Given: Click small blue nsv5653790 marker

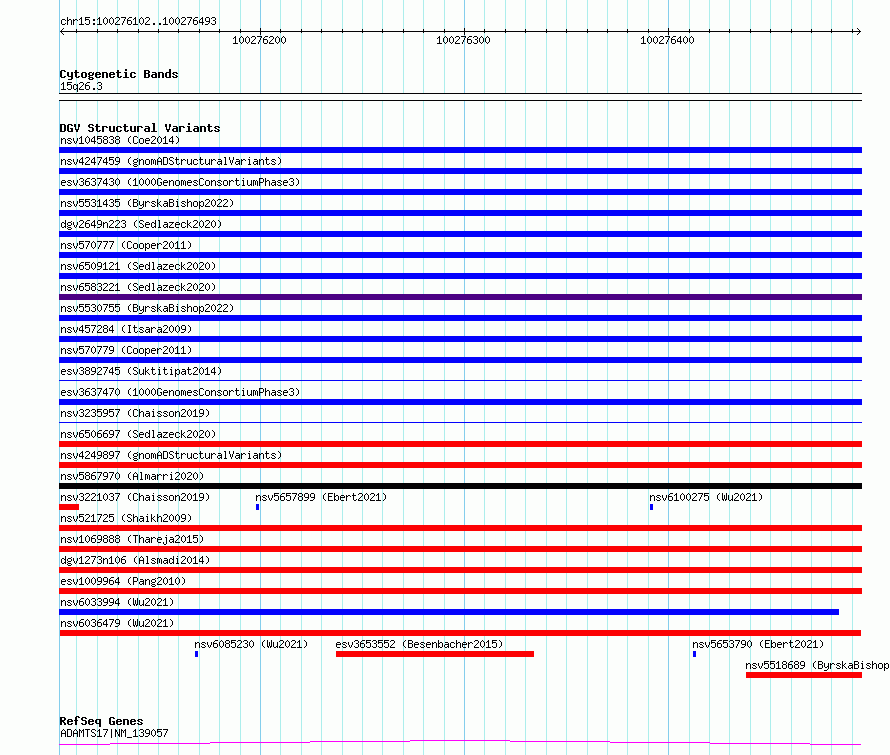Looking at the screenshot, I should (694, 654).
